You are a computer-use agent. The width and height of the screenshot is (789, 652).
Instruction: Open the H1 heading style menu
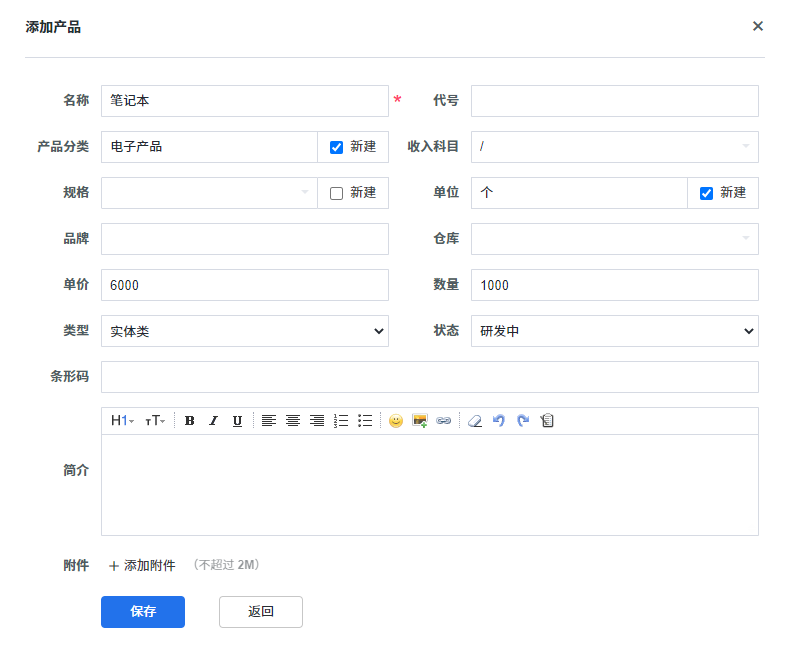(x=122, y=421)
